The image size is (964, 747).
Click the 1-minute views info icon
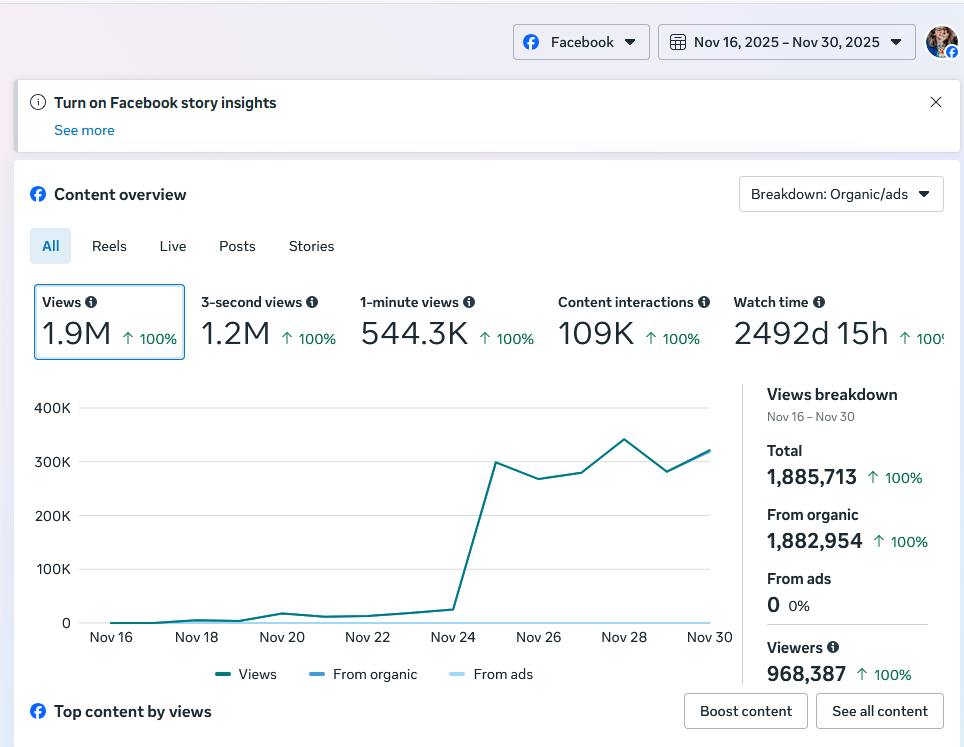click(469, 302)
